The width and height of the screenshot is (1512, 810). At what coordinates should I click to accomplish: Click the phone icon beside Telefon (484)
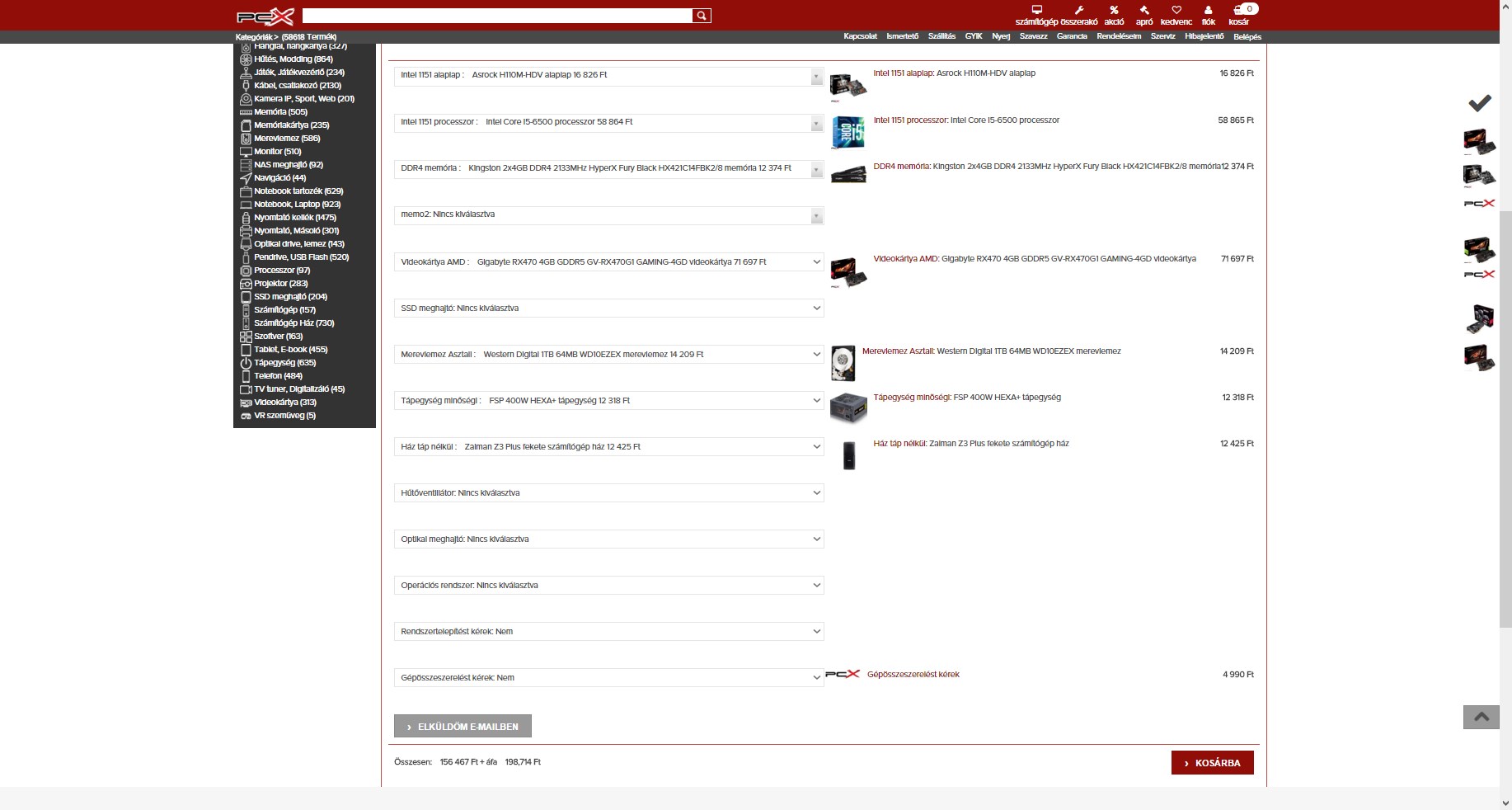pyautogui.click(x=246, y=376)
